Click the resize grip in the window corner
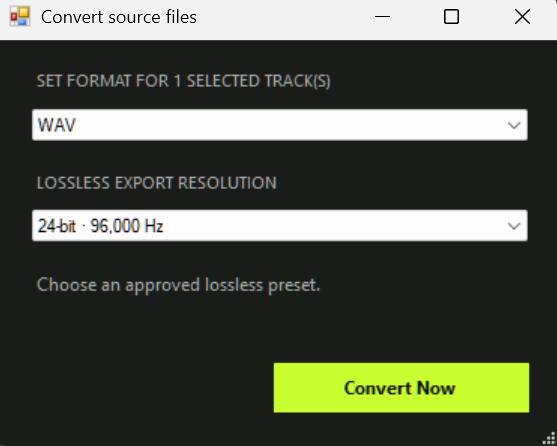This screenshot has height=446, width=557. pos(550,439)
